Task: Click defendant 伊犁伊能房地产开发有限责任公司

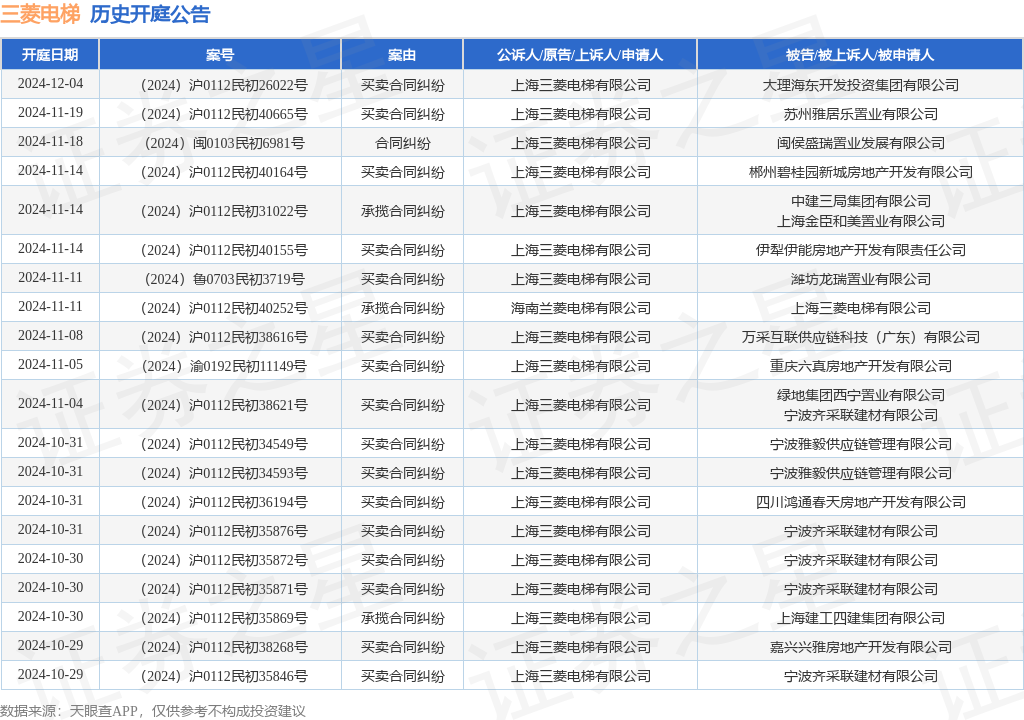Action: click(x=861, y=250)
